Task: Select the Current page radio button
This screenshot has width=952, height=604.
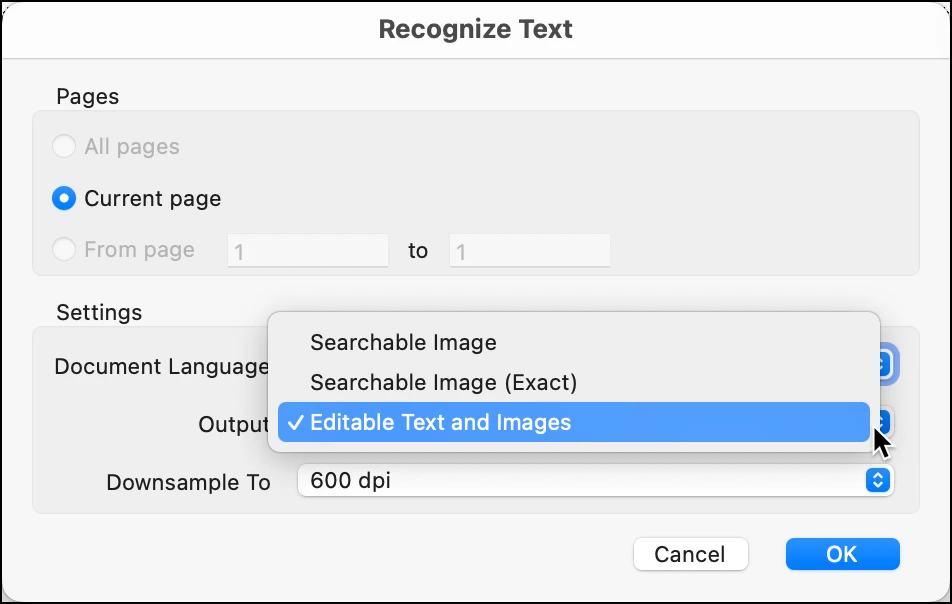Action: pyautogui.click(x=64, y=199)
